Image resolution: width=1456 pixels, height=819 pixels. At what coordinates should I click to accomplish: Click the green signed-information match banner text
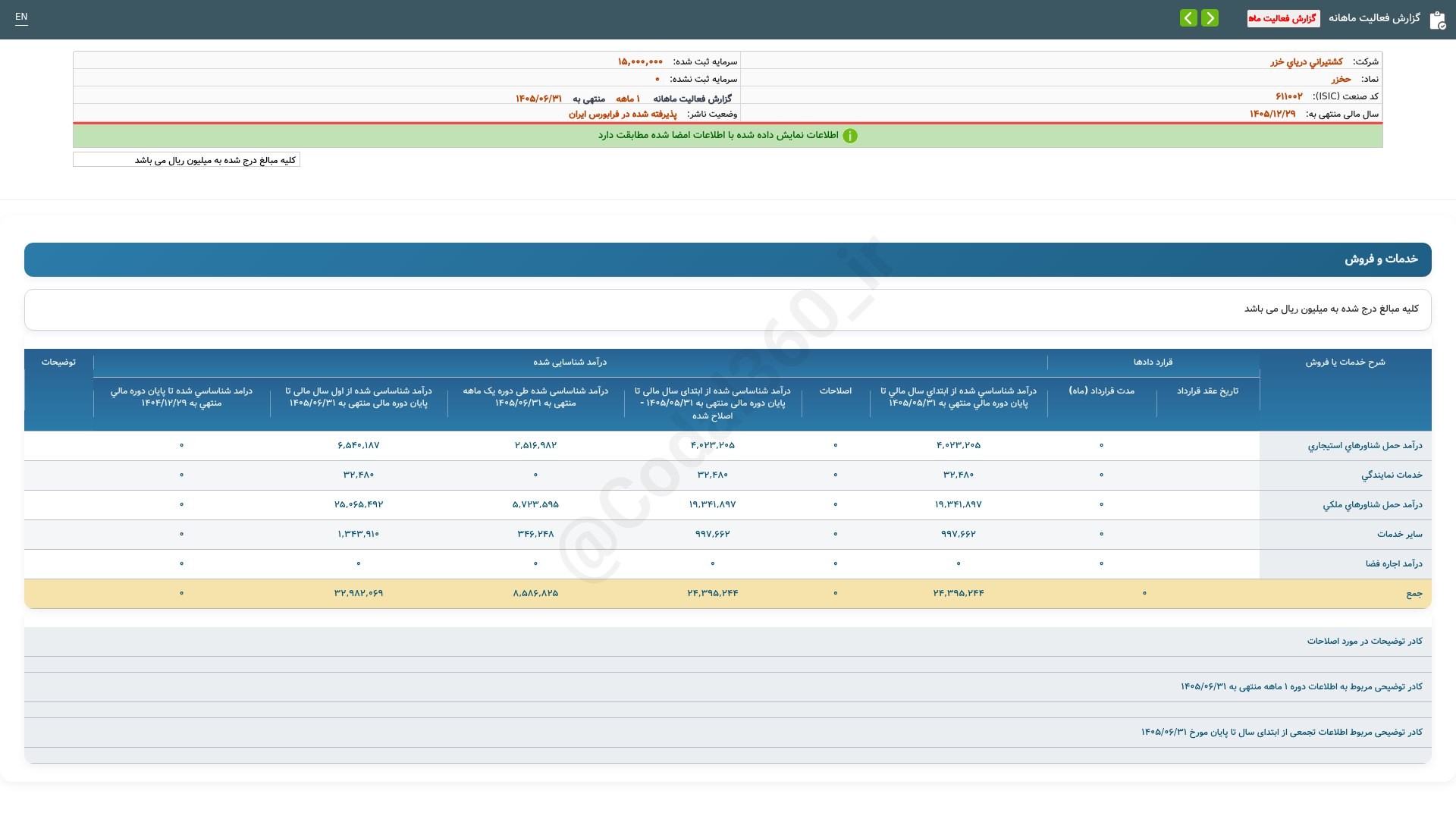718,135
